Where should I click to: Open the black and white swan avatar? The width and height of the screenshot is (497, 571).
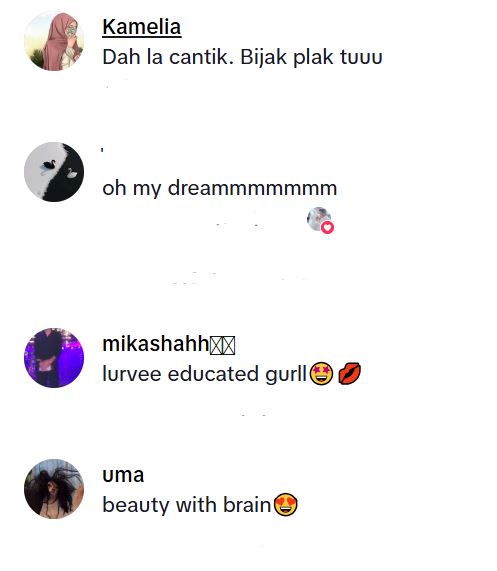pyautogui.click(x=54, y=172)
